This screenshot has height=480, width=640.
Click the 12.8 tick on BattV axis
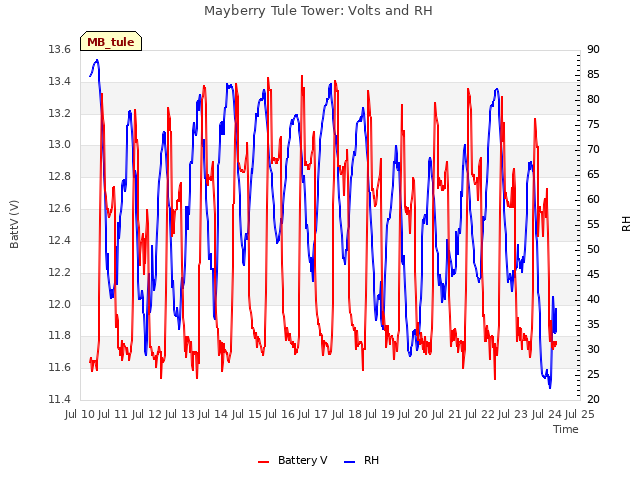(x=60, y=177)
